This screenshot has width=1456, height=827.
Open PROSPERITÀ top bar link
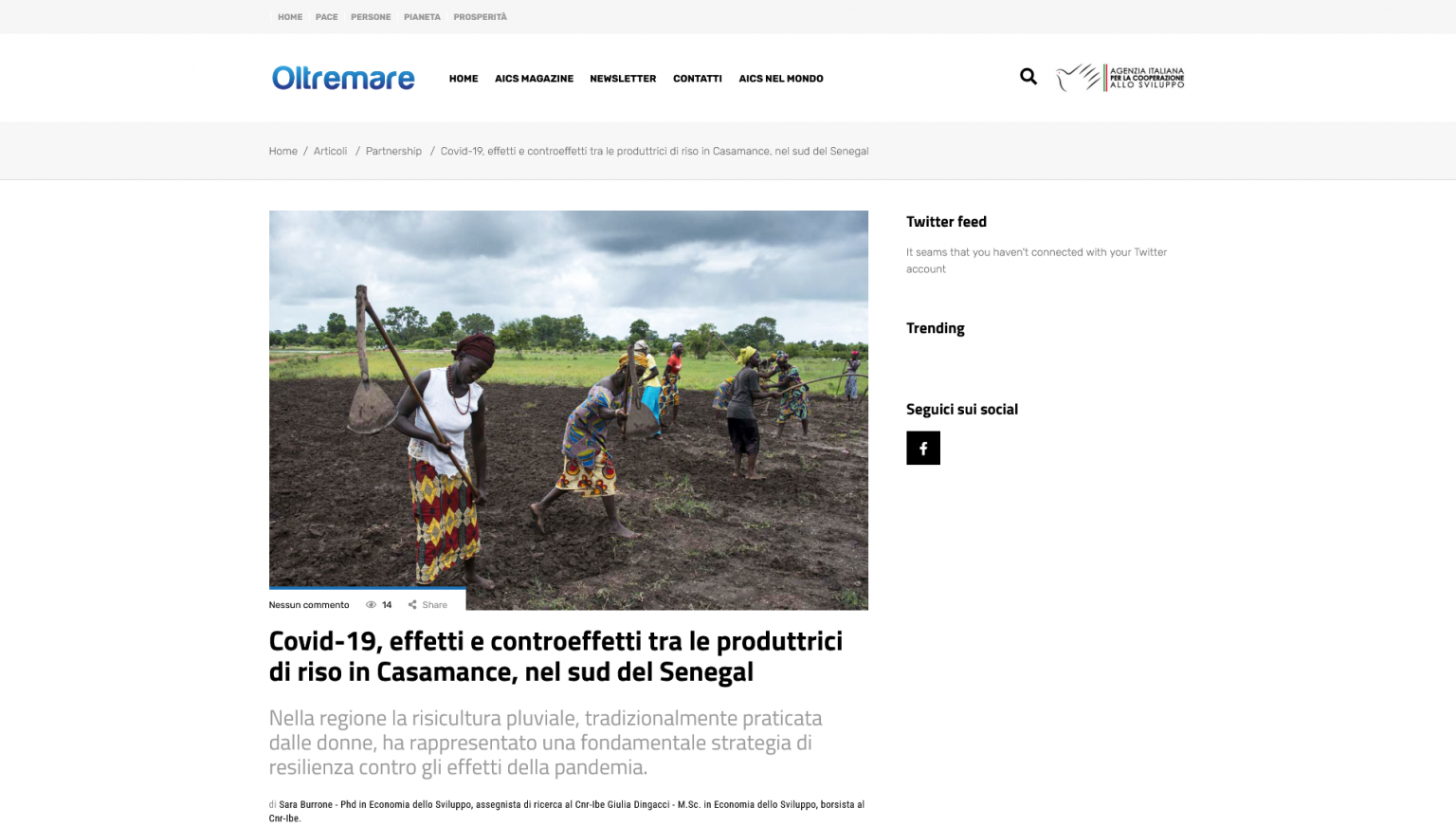[480, 17]
